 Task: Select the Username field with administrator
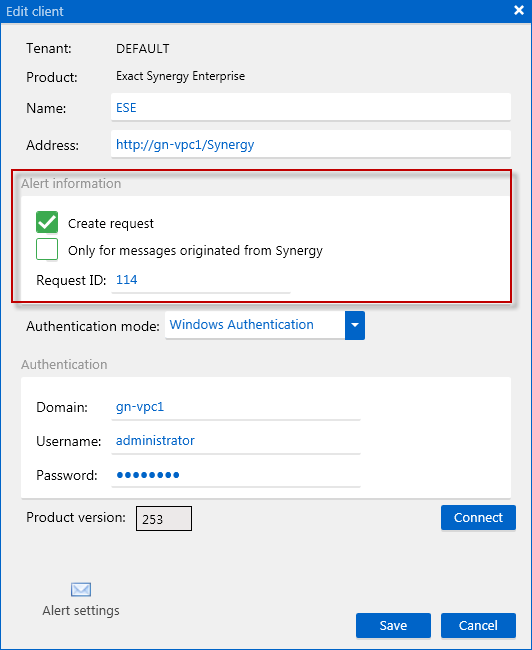coord(236,441)
